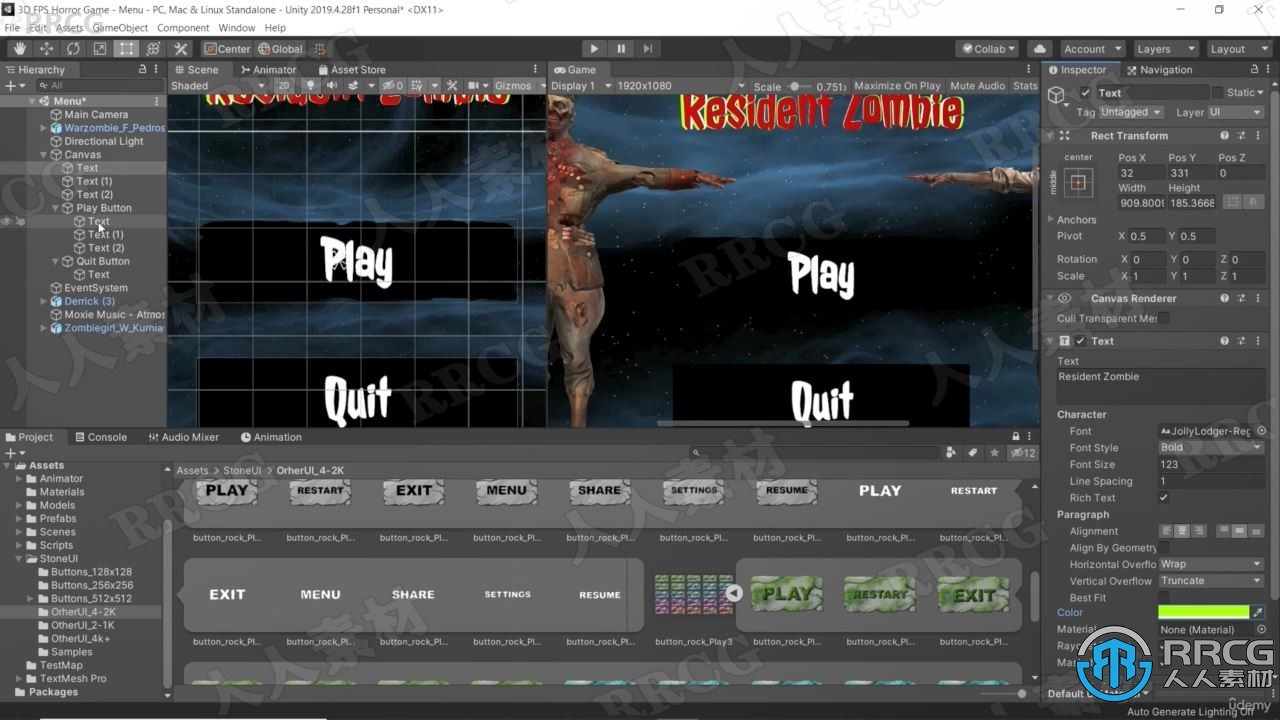Click the anchor presets box
The height and width of the screenshot is (720, 1280).
1078,182
